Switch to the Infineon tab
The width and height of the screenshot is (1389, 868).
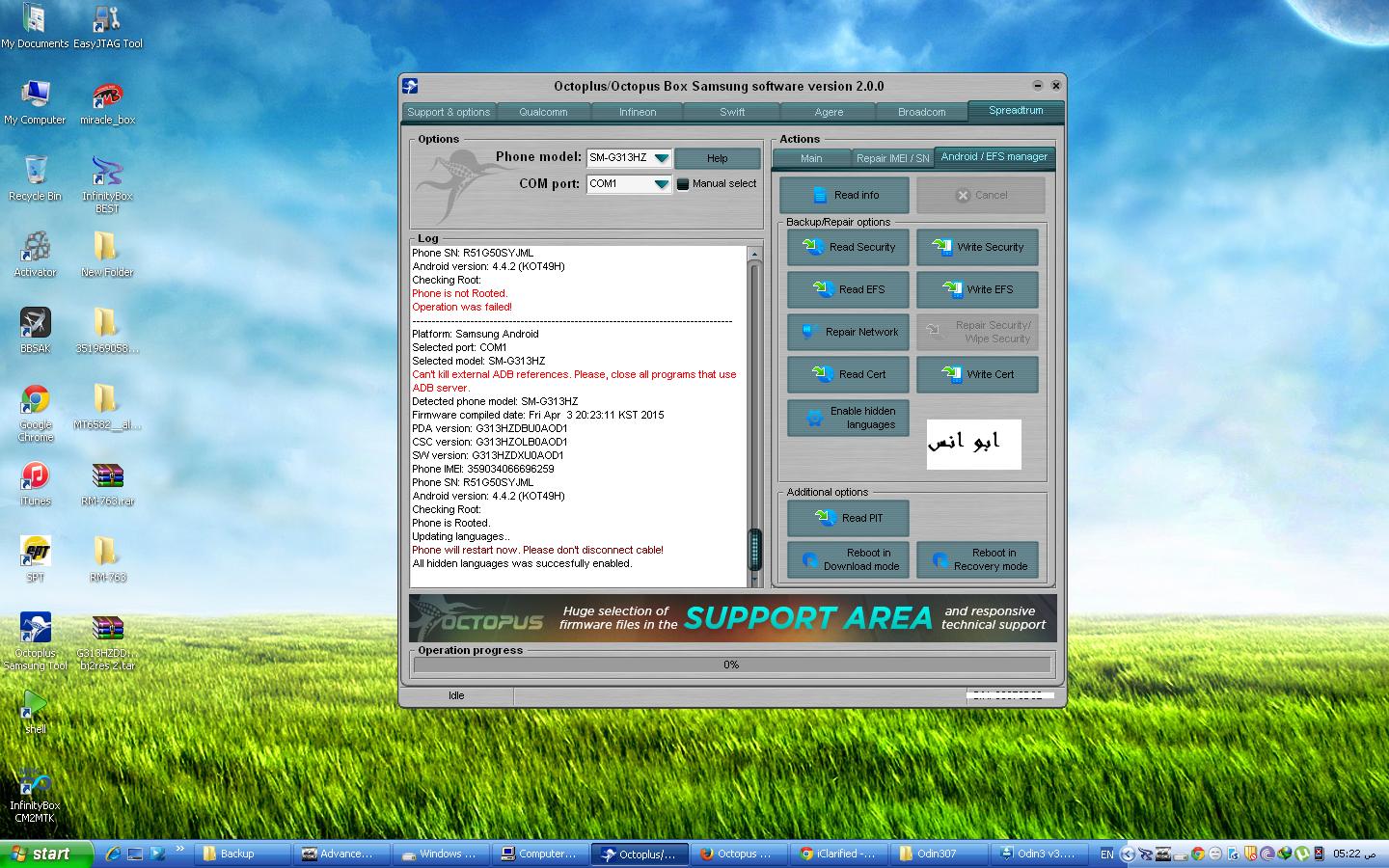tap(638, 112)
